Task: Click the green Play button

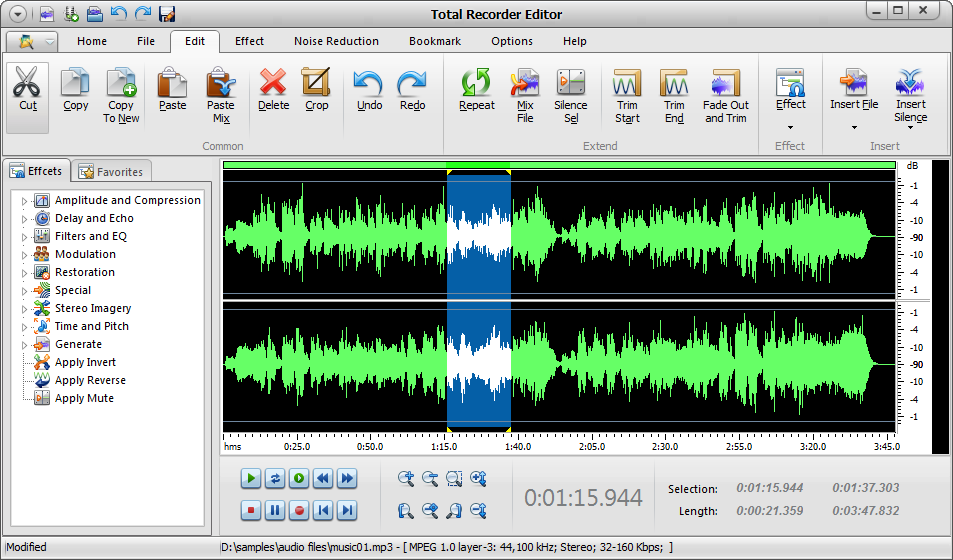Action: click(x=250, y=479)
